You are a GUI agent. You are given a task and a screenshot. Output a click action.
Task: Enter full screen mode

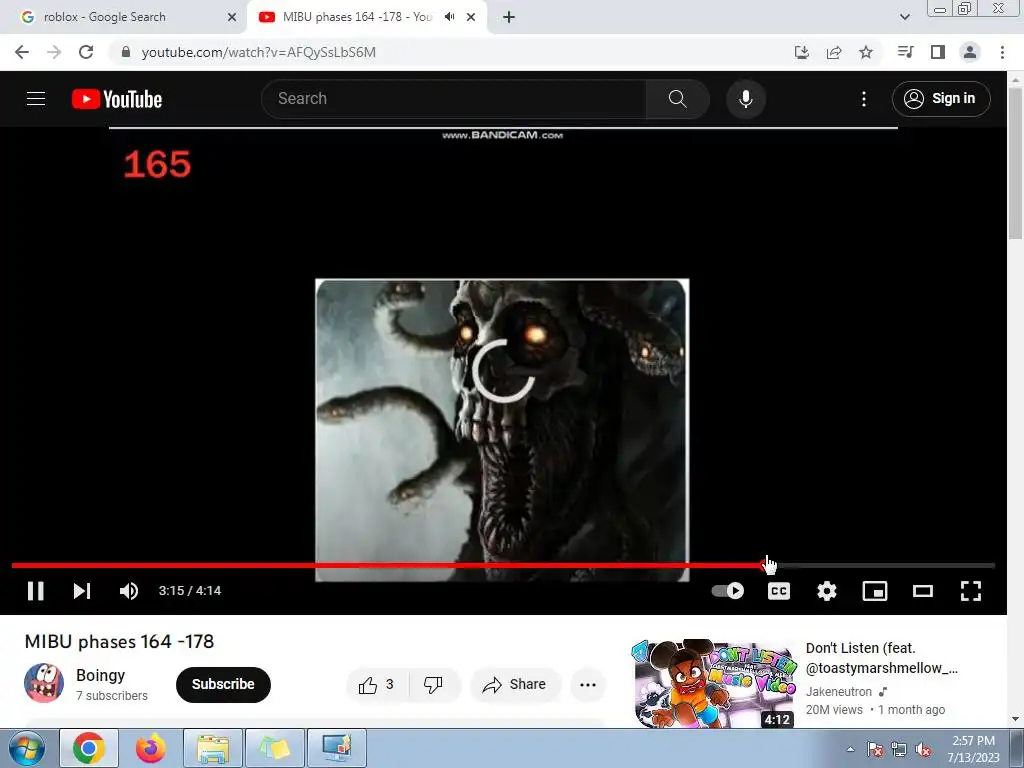tap(971, 591)
